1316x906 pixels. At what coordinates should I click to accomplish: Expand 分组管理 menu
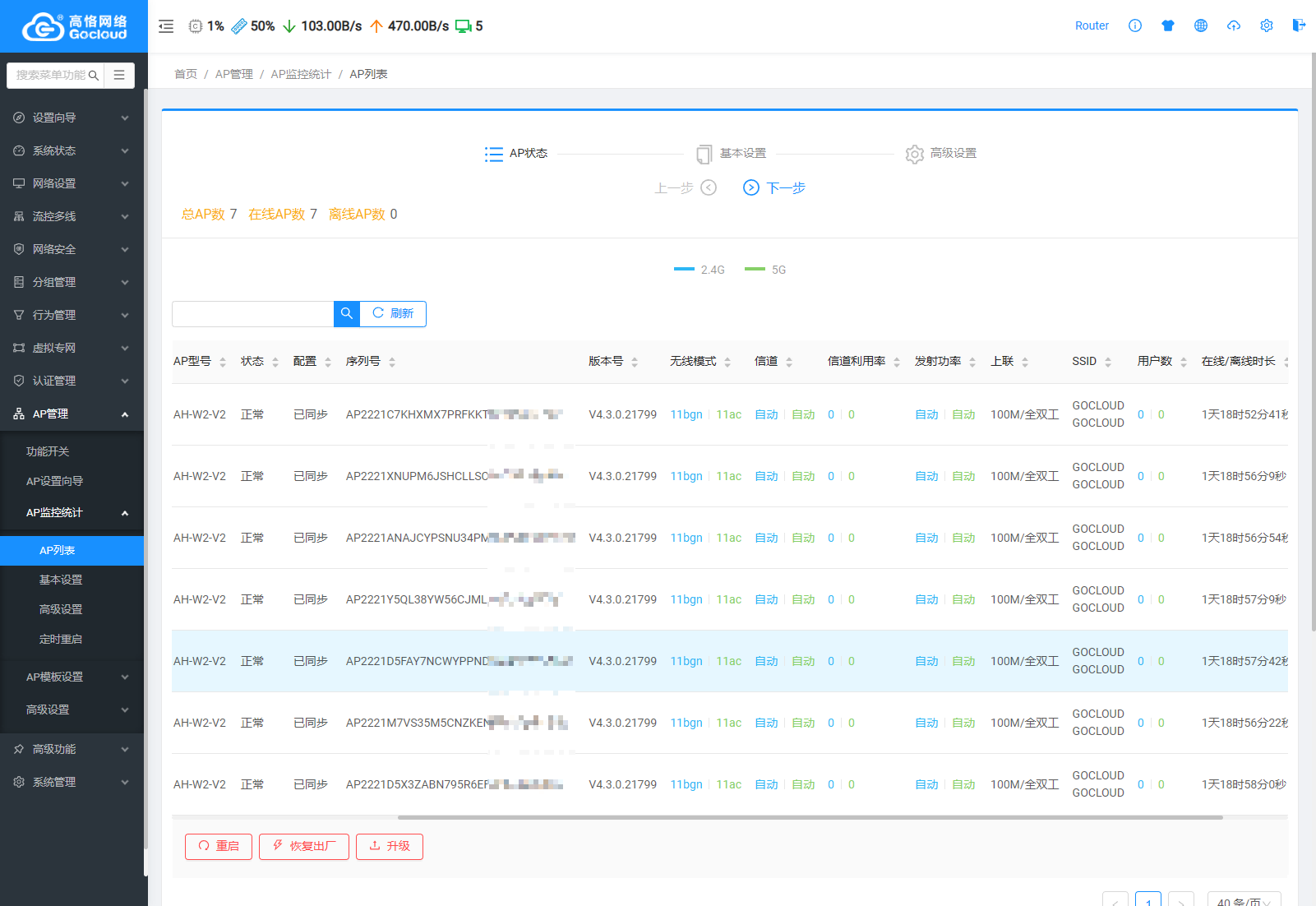(72, 282)
